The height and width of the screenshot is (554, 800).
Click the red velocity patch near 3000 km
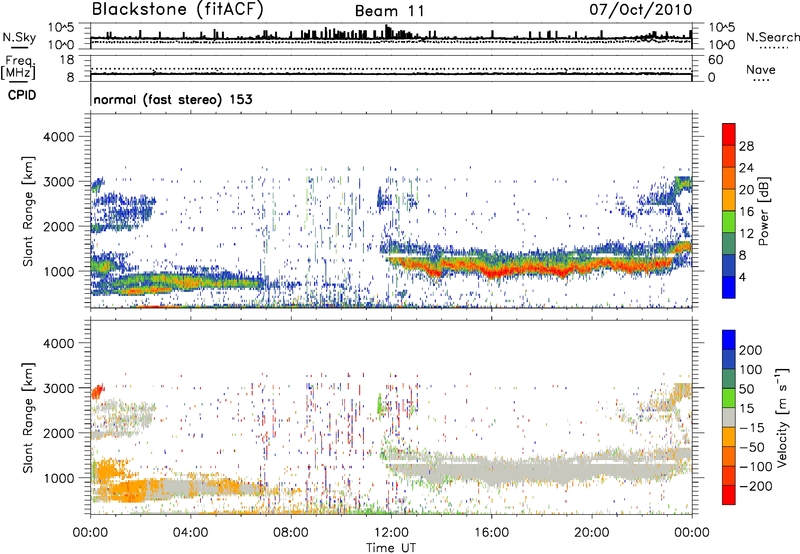pos(97,391)
